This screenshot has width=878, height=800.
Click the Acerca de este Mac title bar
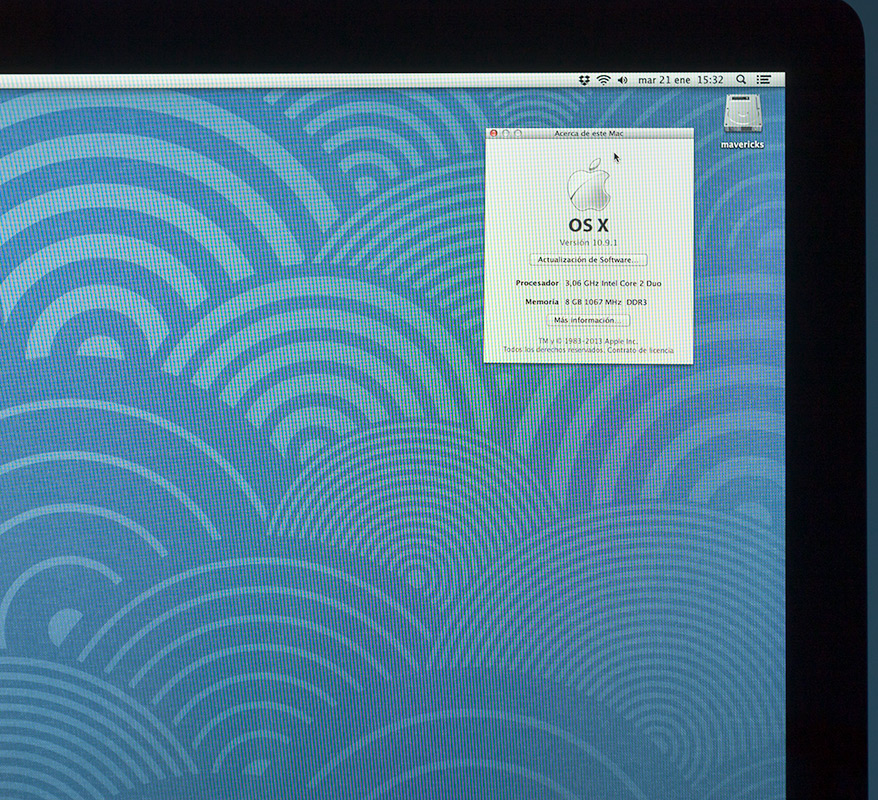tap(589, 133)
